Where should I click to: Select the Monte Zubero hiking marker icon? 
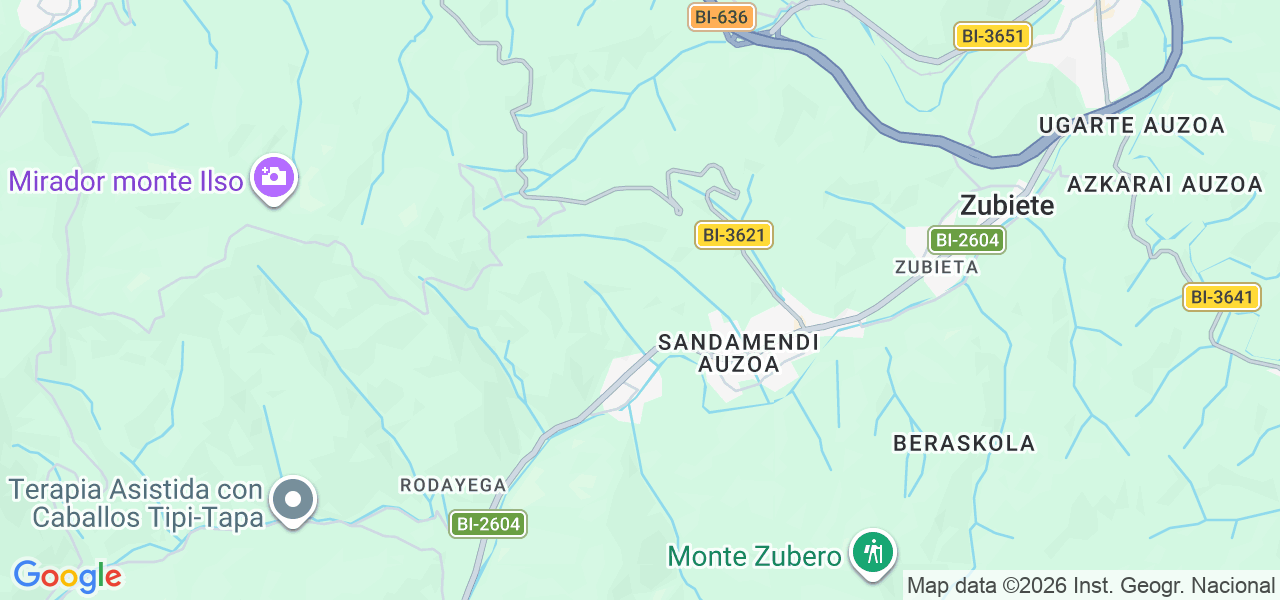point(873,553)
